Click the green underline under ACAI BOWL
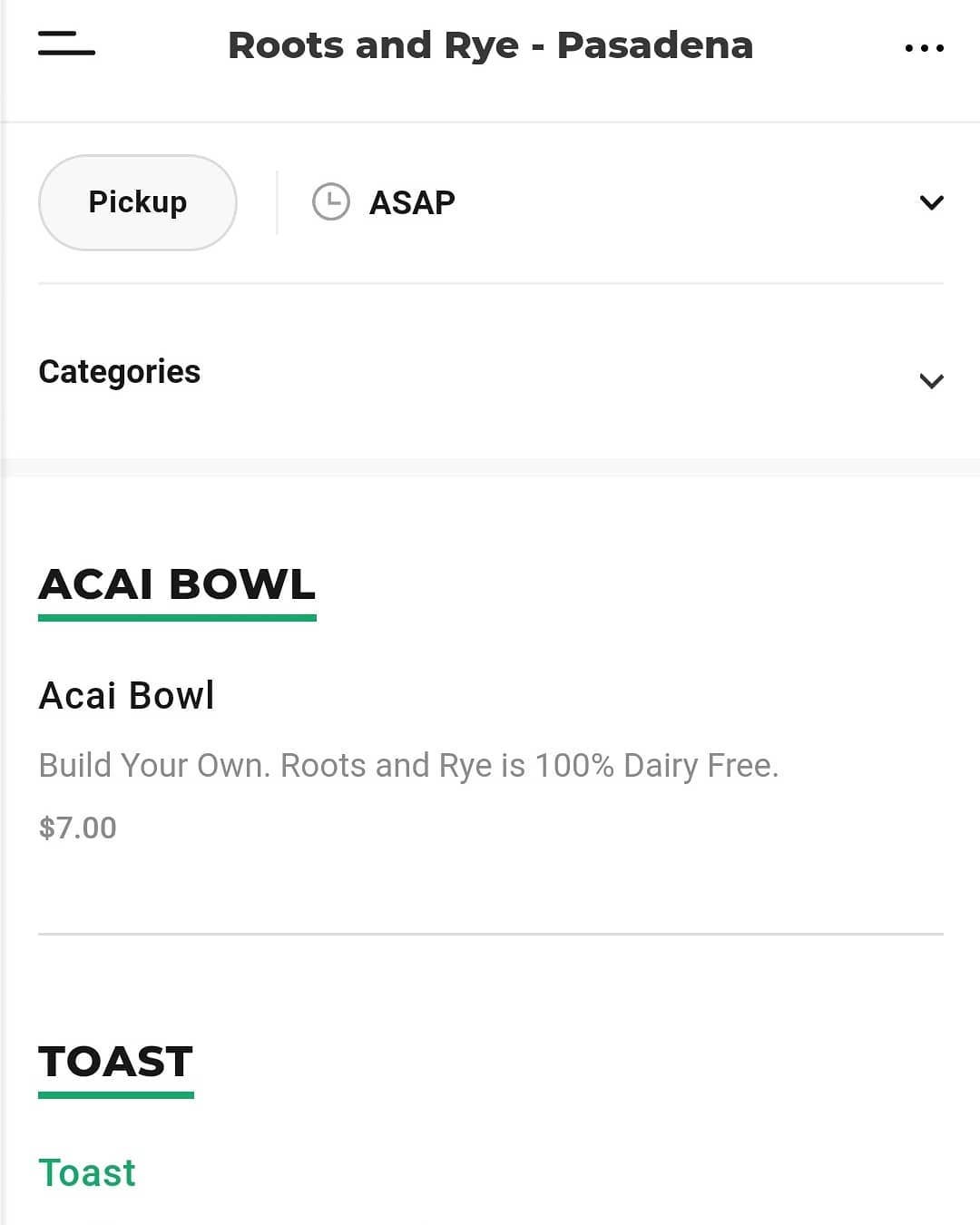Viewport: 980px width, 1225px height. 177,618
